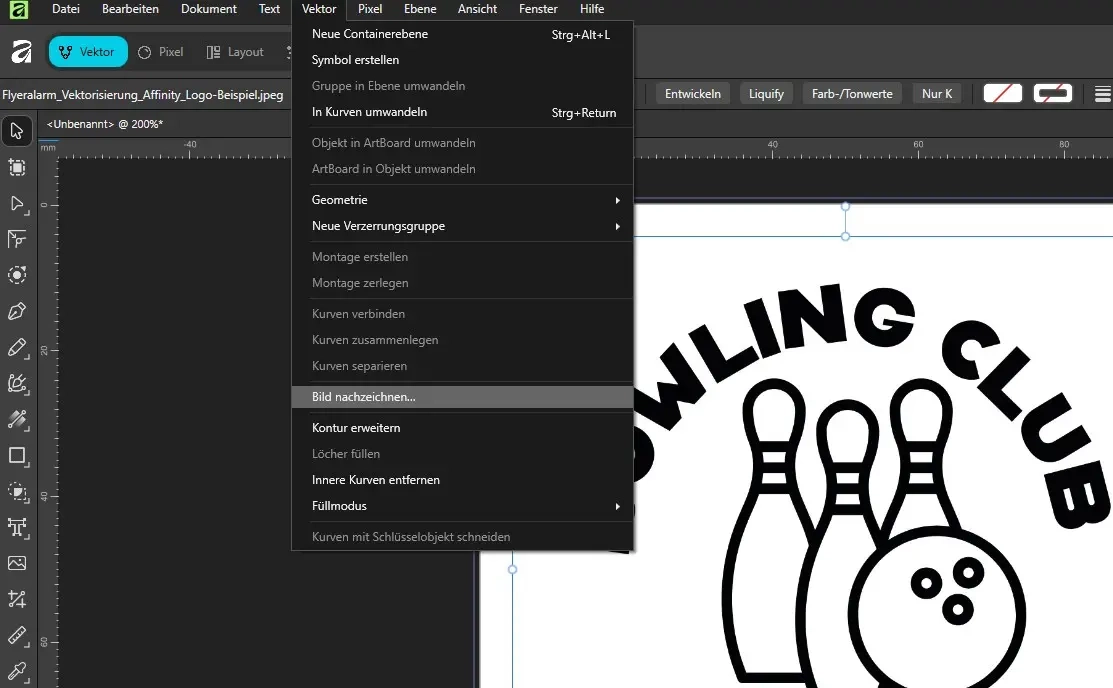
Task: Select the Pencil tool
Action: pyautogui.click(x=17, y=347)
